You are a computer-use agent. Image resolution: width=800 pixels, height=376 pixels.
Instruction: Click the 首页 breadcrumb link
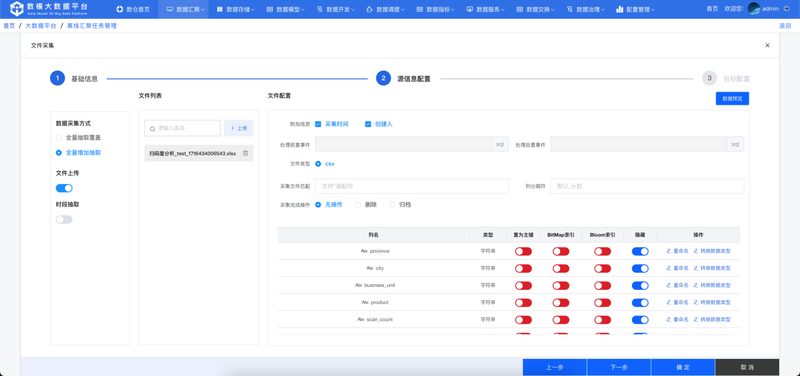(9, 26)
